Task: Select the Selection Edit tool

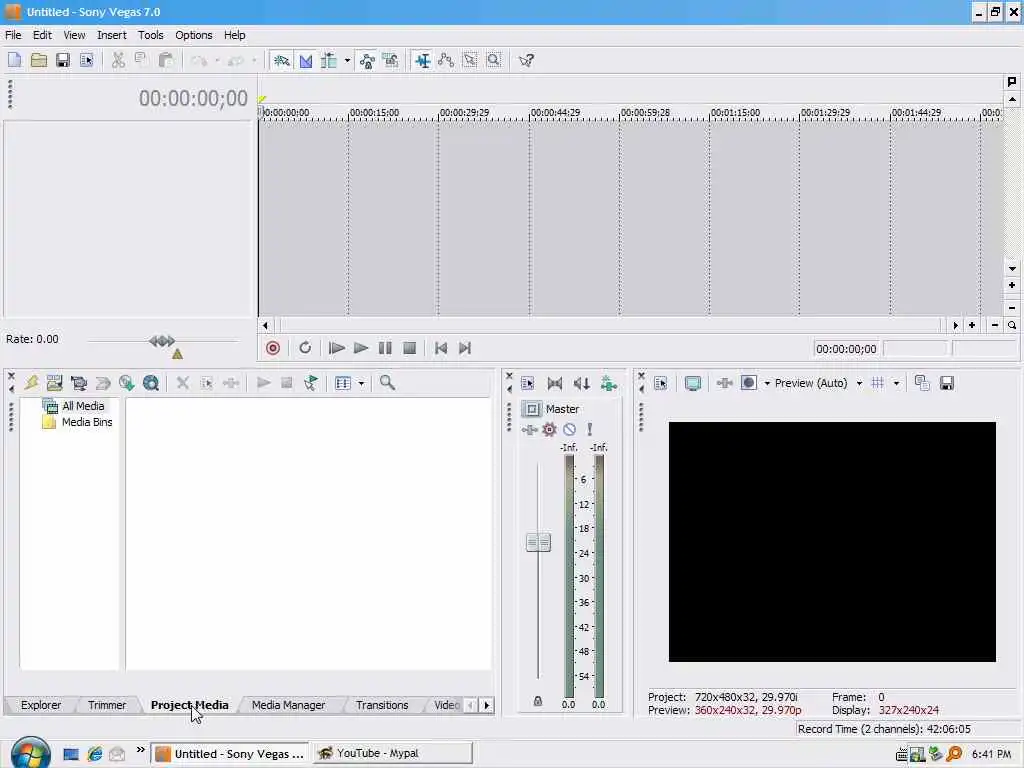Action: point(470,61)
